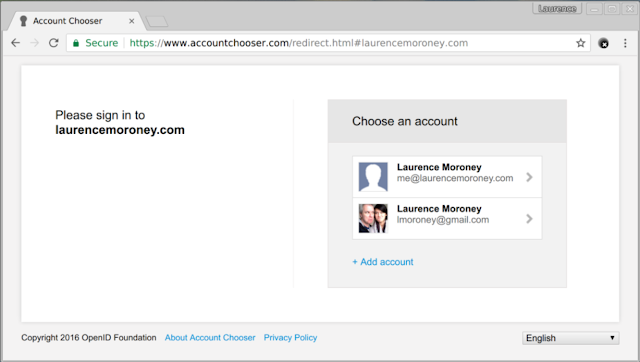This screenshot has width=640, height=362.
Task: Reload the Account Chooser page
Action: 53,43
